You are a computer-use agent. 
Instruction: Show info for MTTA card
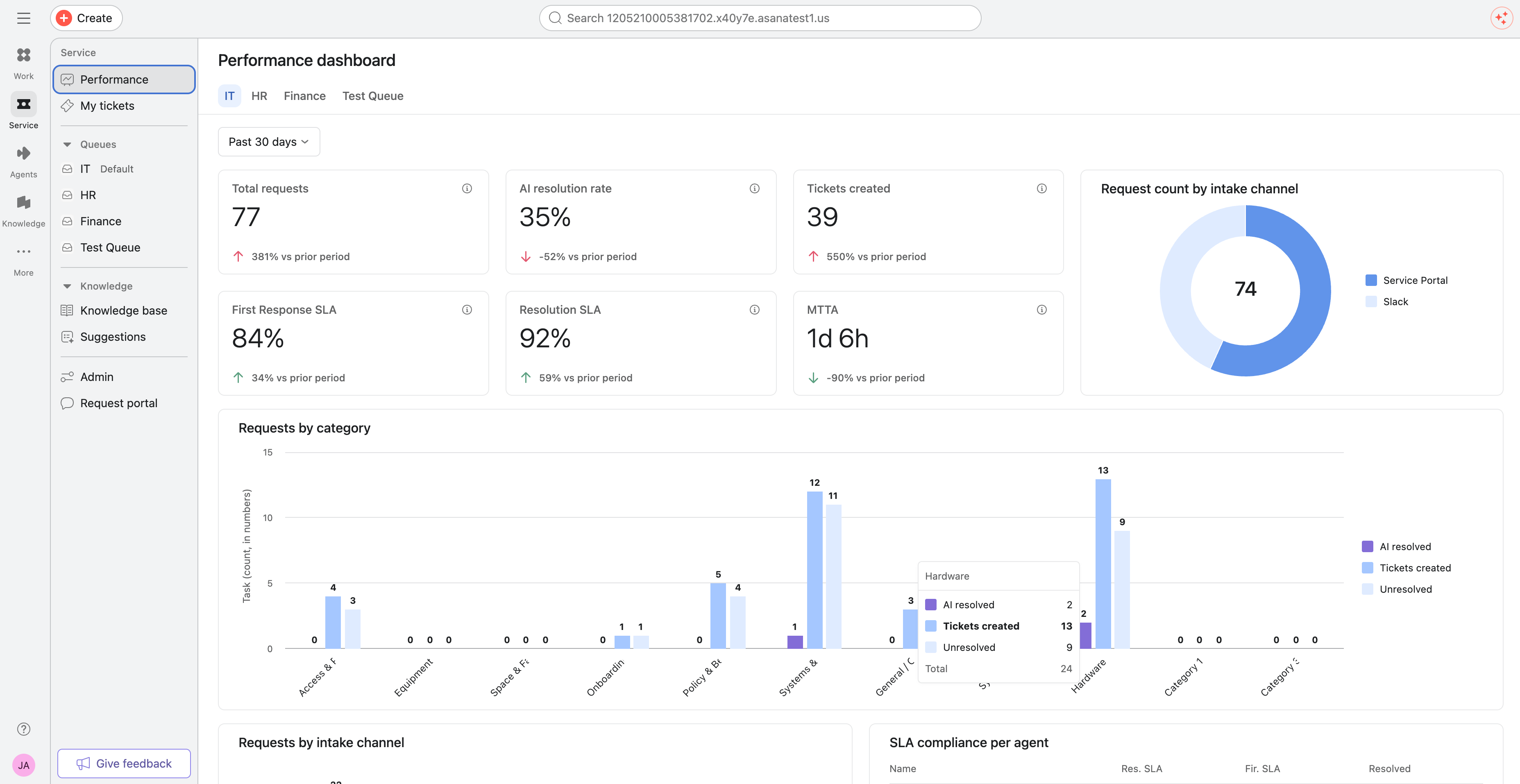(x=1041, y=310)
